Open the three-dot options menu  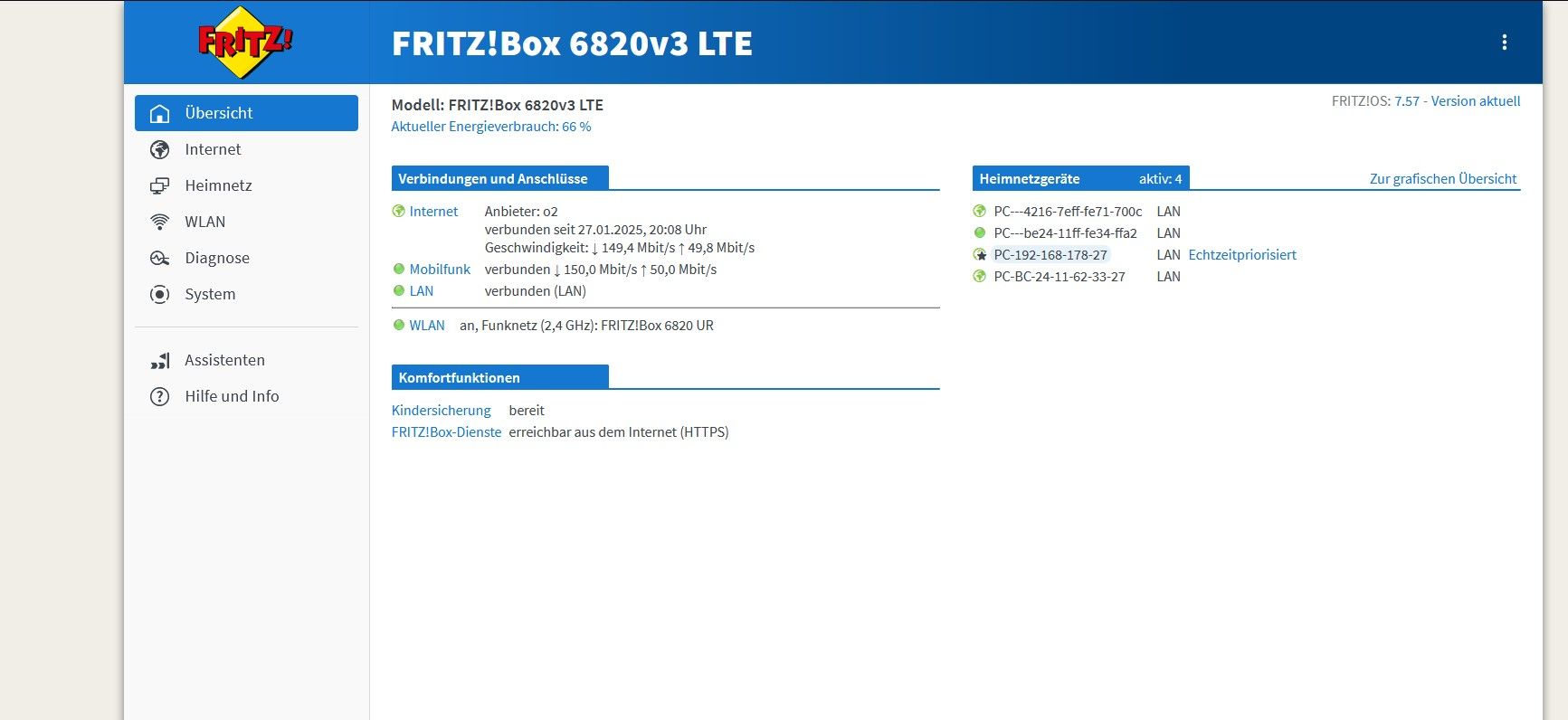point(1504,43)
